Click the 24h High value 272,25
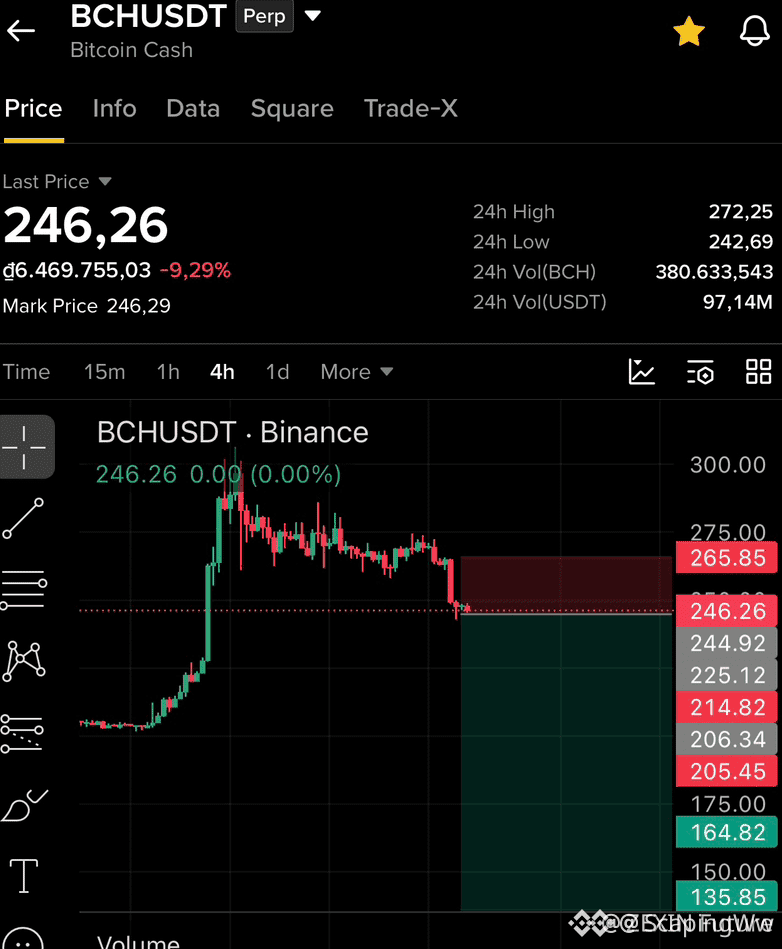Viewport: 782px width, 949px height. (740, 212)
